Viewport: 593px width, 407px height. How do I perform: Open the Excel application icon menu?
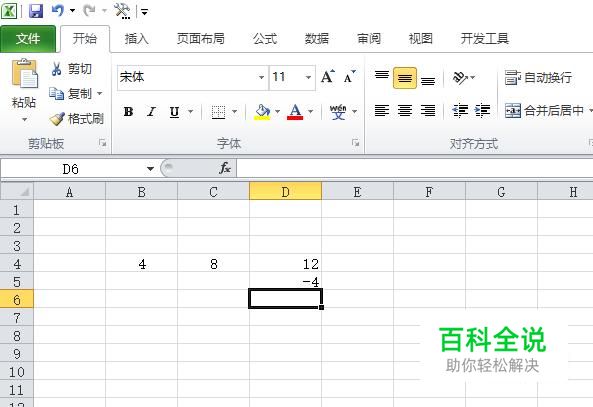pos(9,11)
